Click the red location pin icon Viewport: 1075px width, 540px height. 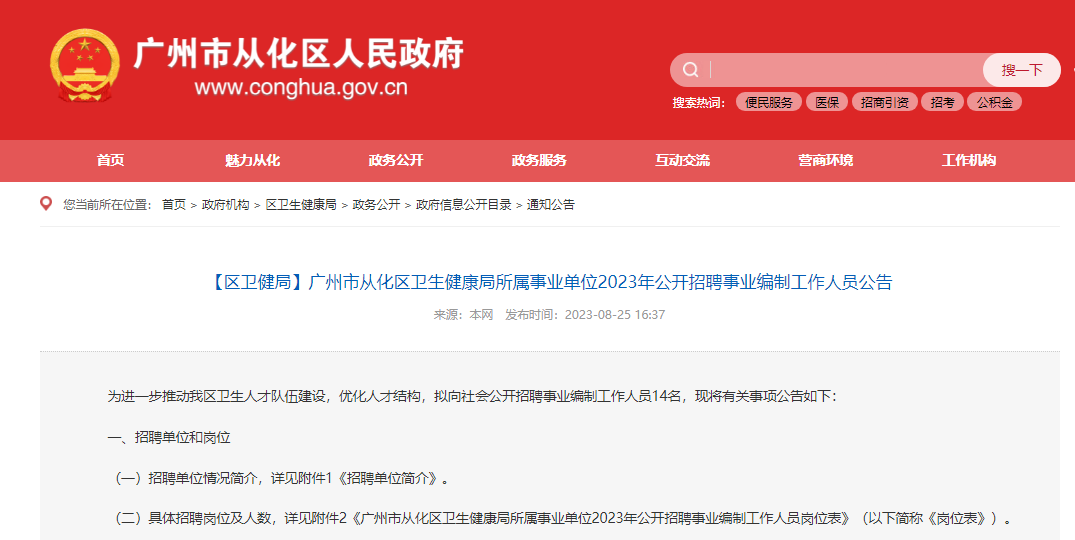[x=46, y=204]
